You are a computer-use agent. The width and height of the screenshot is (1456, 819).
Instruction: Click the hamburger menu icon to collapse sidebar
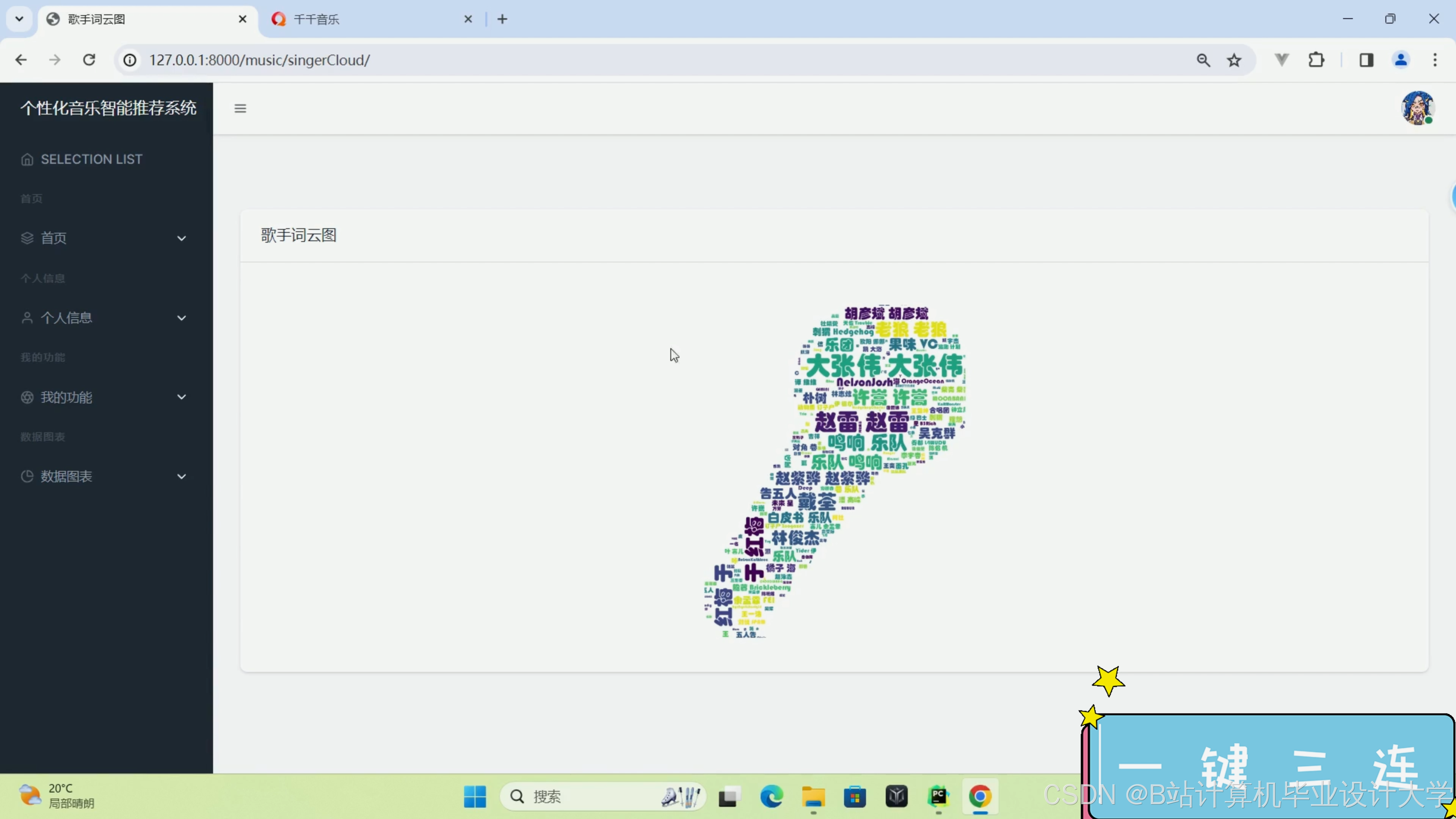(240, 108)
